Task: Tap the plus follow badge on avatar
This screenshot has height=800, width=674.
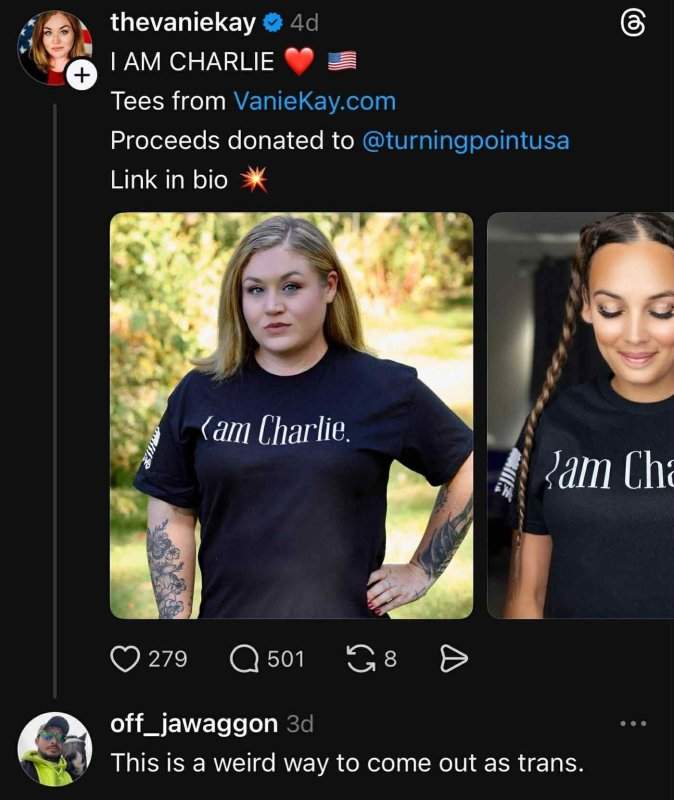Action: tap(83, 72)
